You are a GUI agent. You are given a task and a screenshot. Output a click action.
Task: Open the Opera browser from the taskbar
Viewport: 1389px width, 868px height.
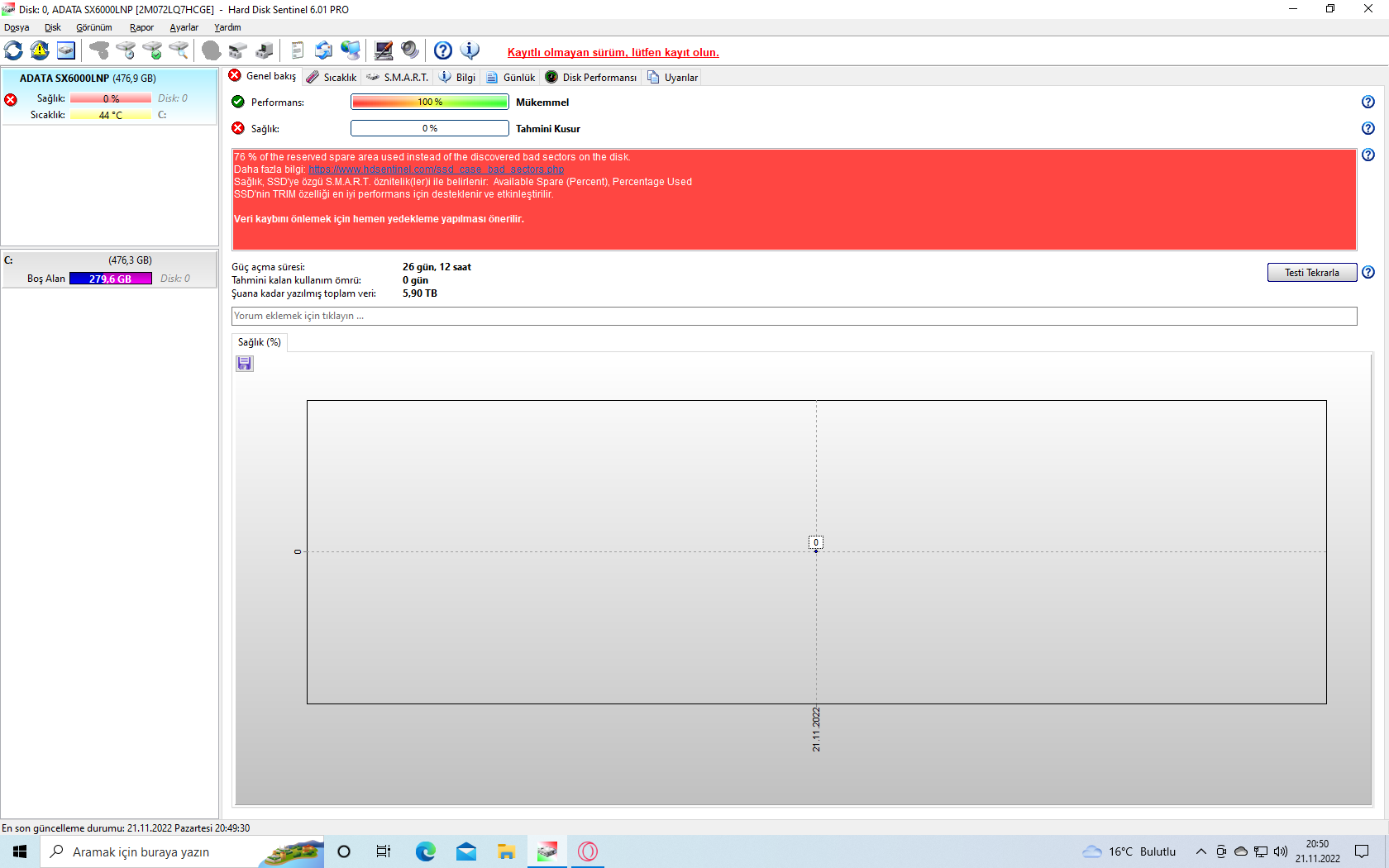coord(588,851)
